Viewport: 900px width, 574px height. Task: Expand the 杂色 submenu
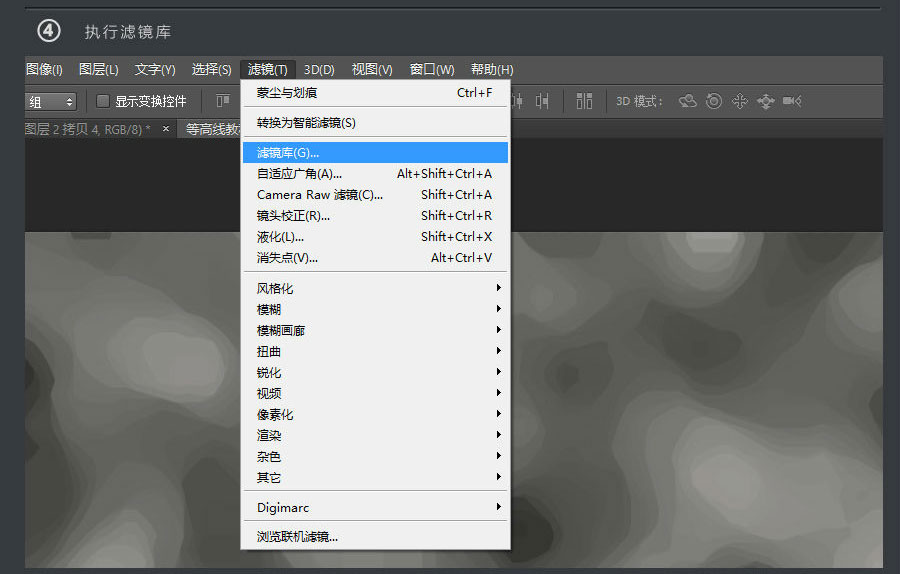tap(375, 456)
